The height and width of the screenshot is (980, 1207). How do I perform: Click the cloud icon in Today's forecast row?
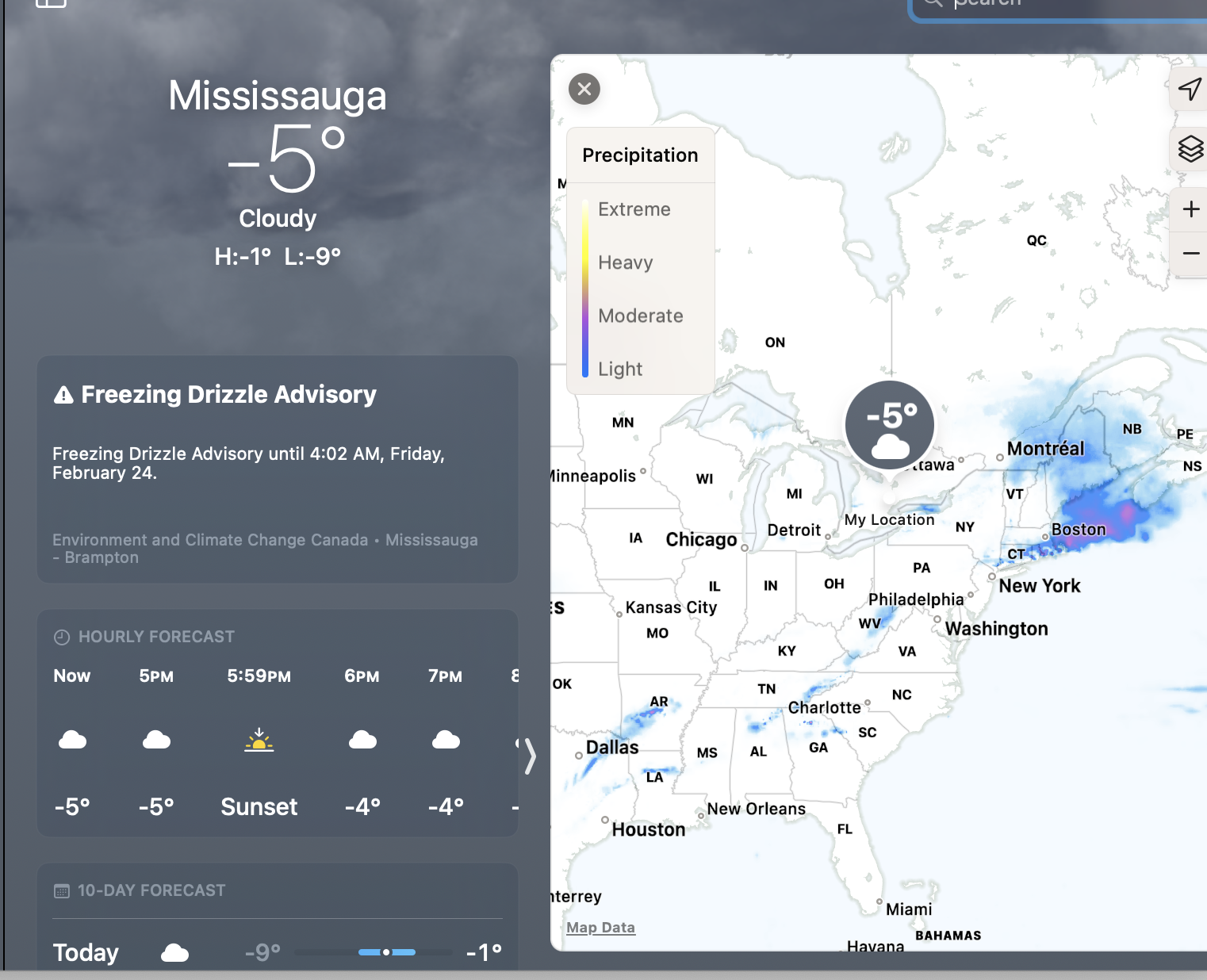tap(174, 951)
